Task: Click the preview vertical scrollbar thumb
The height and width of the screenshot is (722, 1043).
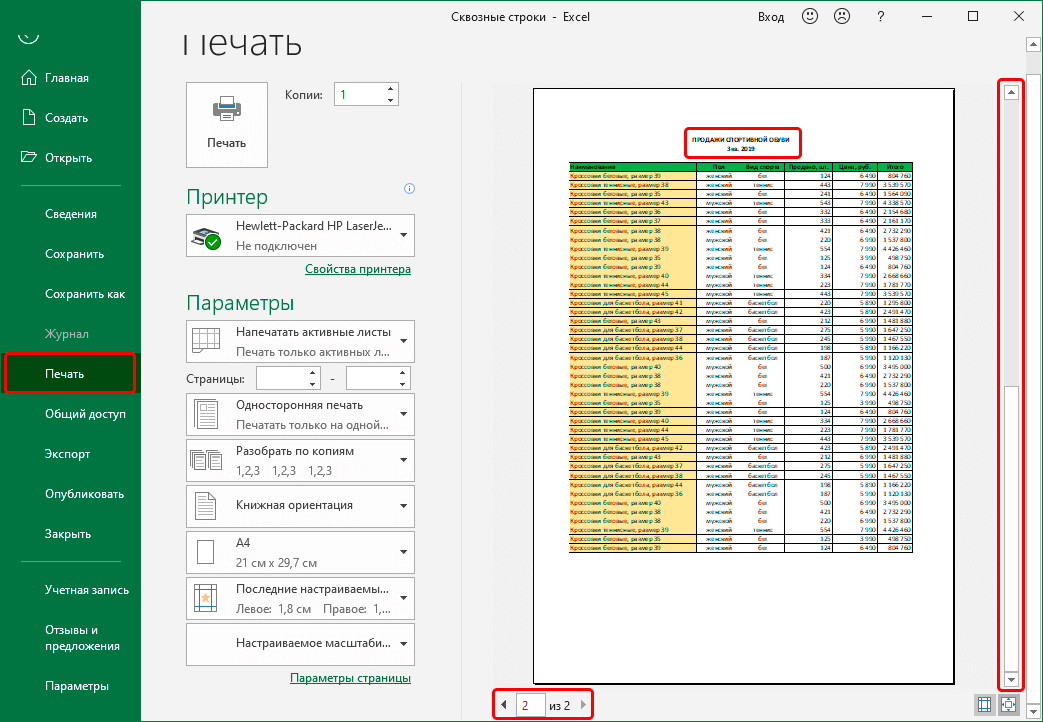Action: (1011, 529)
